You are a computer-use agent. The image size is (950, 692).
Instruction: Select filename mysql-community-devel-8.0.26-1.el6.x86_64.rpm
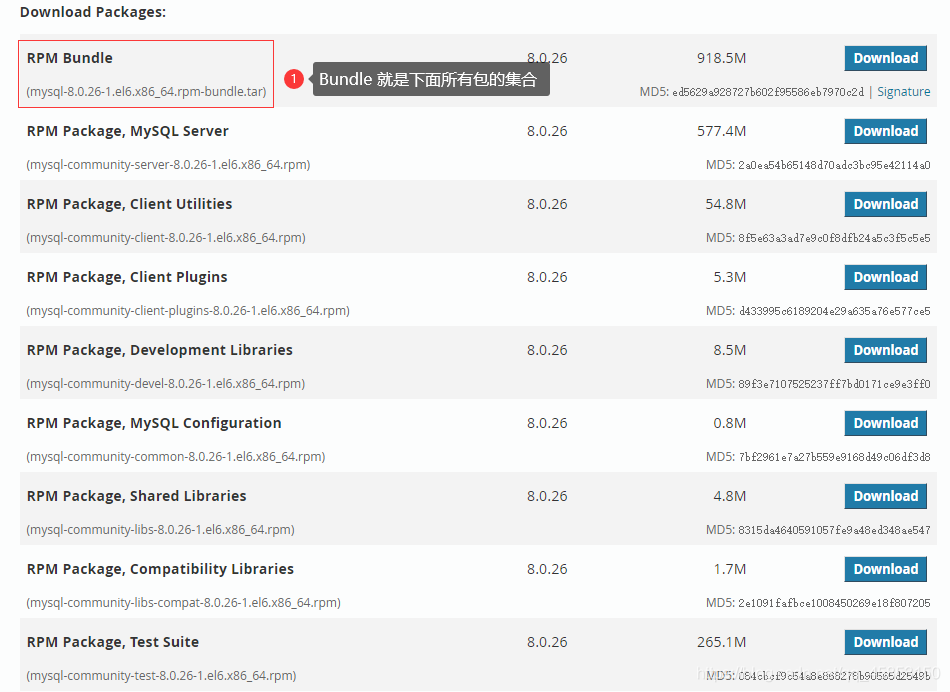tap(165, 384)
